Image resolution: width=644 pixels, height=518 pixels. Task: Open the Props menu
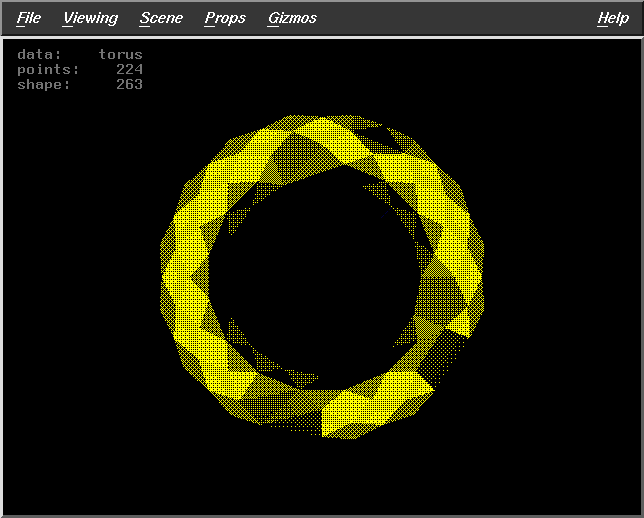225,18
